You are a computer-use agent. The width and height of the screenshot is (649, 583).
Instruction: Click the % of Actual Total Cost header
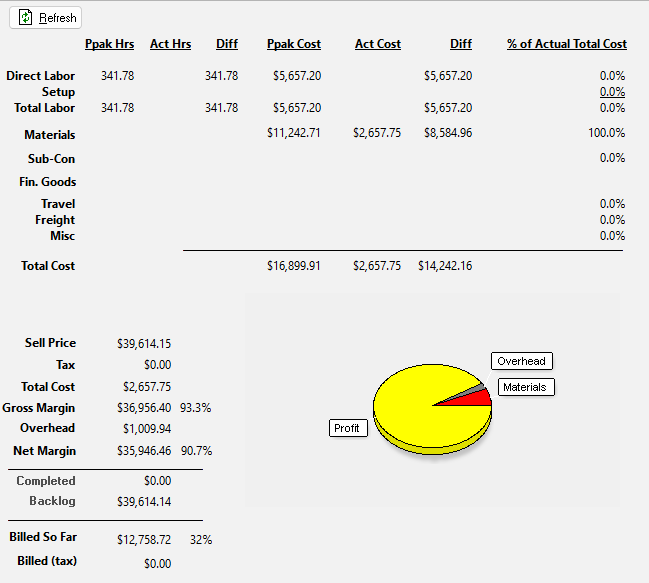[567, 44]
